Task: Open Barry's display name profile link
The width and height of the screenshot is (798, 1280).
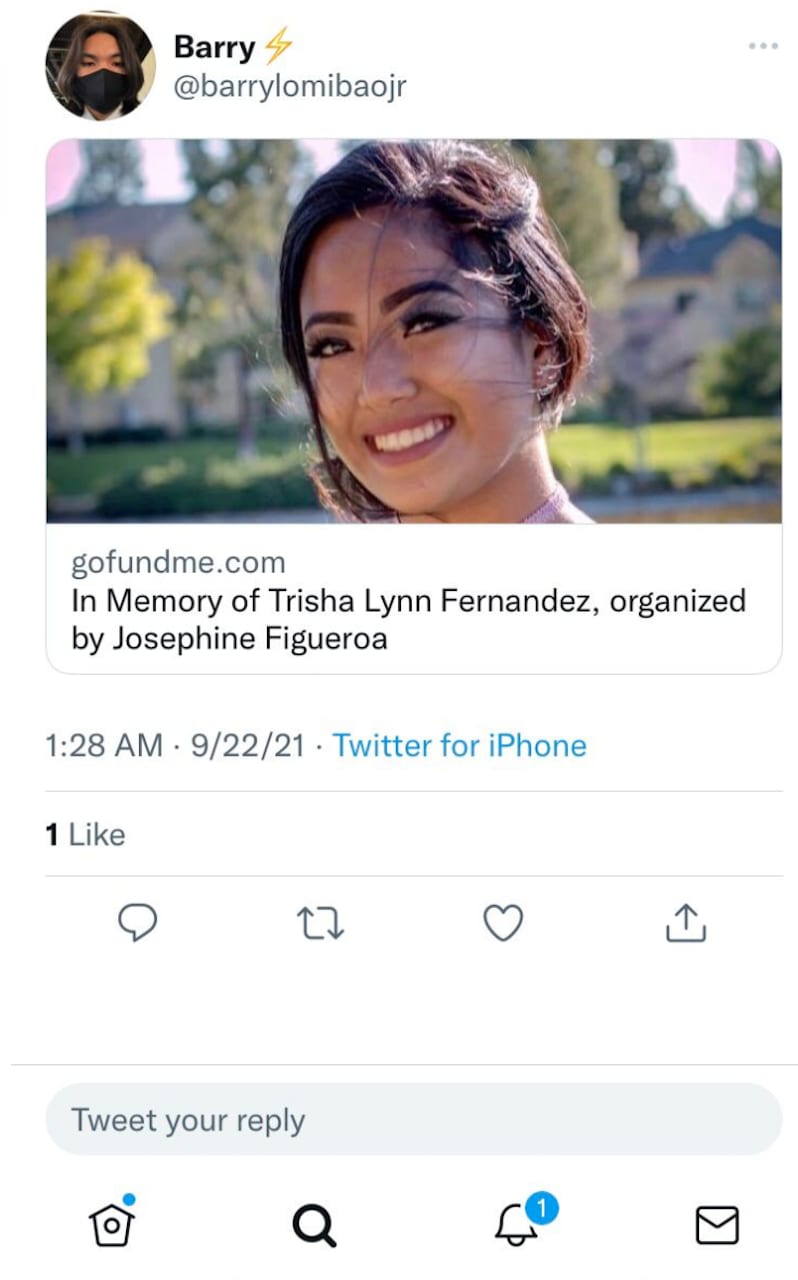Action: coord(214,47)
